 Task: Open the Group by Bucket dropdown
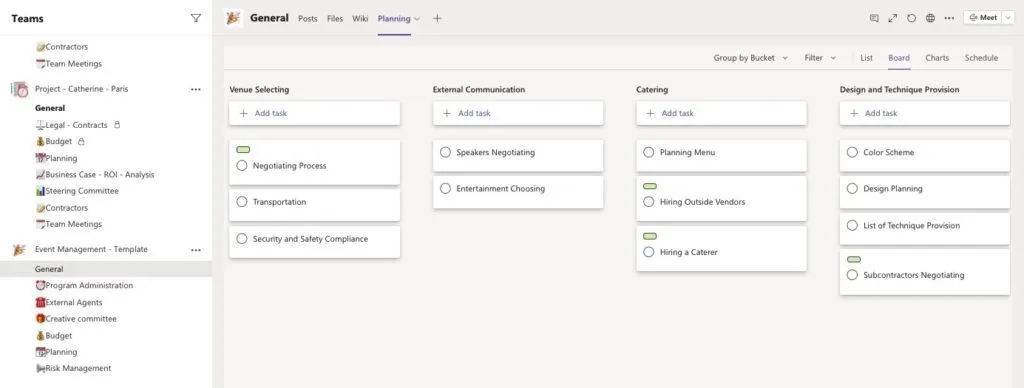pos(750,58)
